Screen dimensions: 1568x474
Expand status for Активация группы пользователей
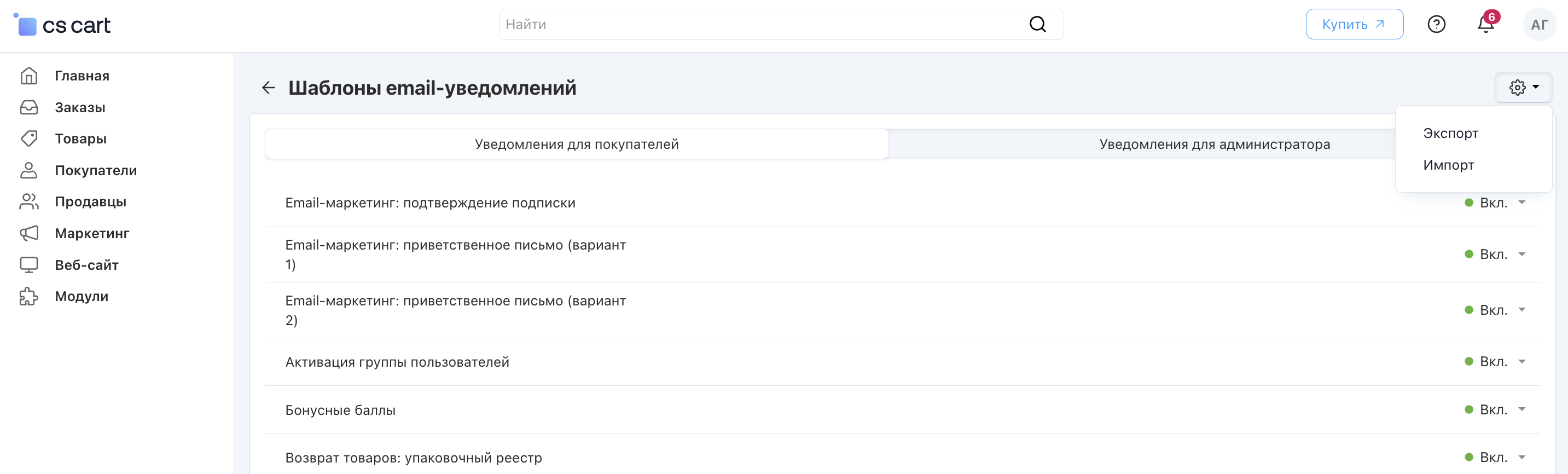(1495, 361)
